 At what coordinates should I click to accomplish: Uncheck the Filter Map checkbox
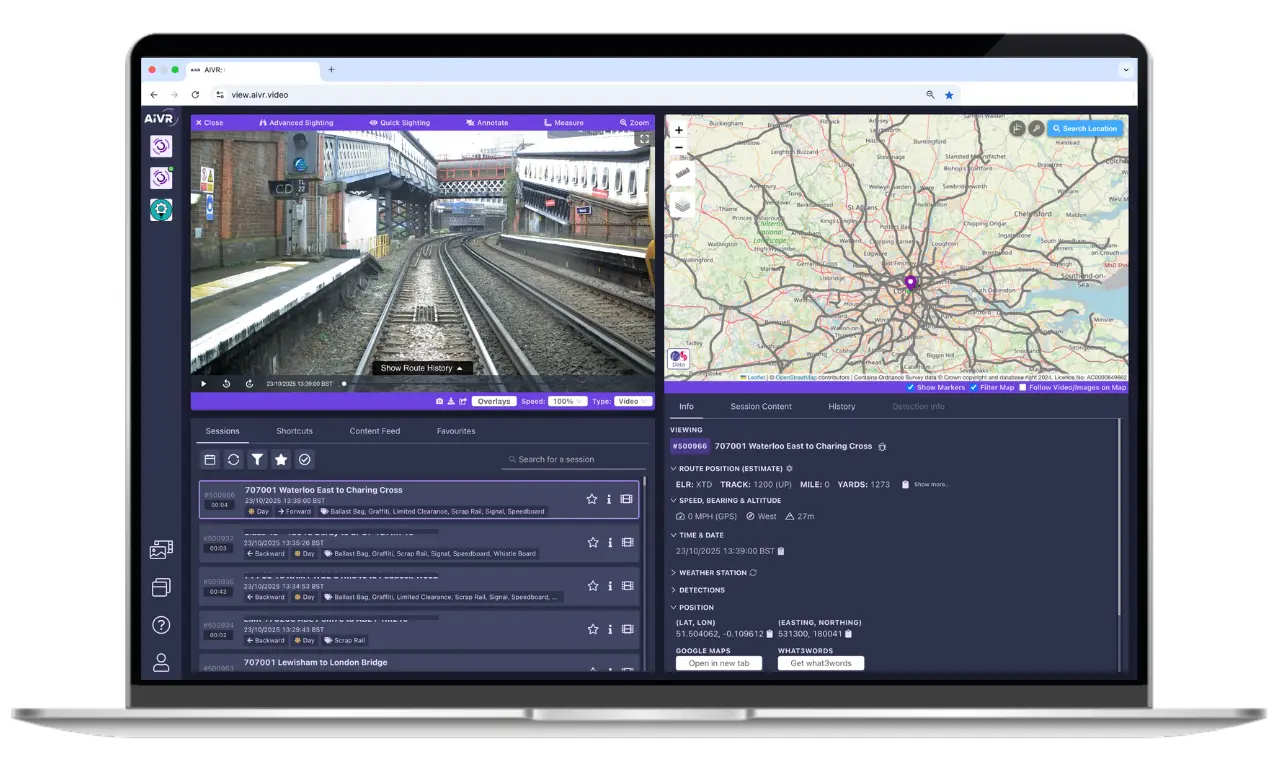[974, 388]
